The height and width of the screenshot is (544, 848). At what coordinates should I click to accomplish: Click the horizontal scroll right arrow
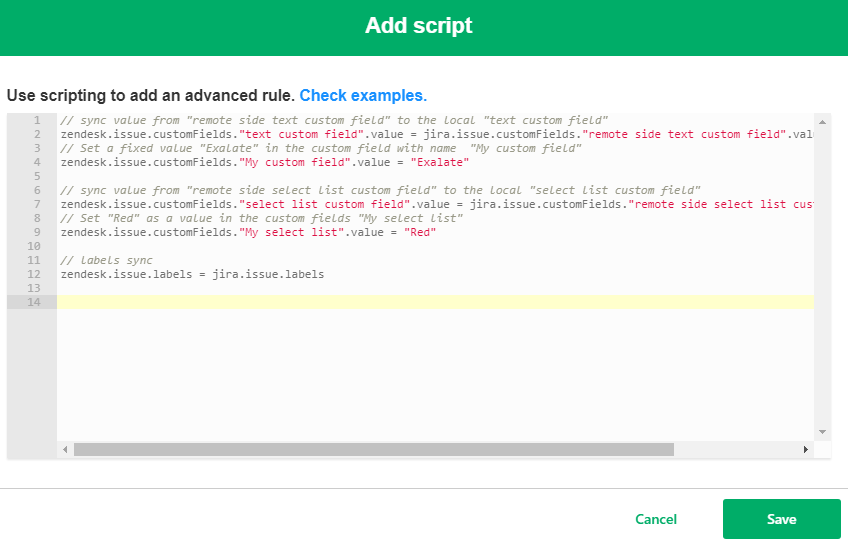pos(805,449)
